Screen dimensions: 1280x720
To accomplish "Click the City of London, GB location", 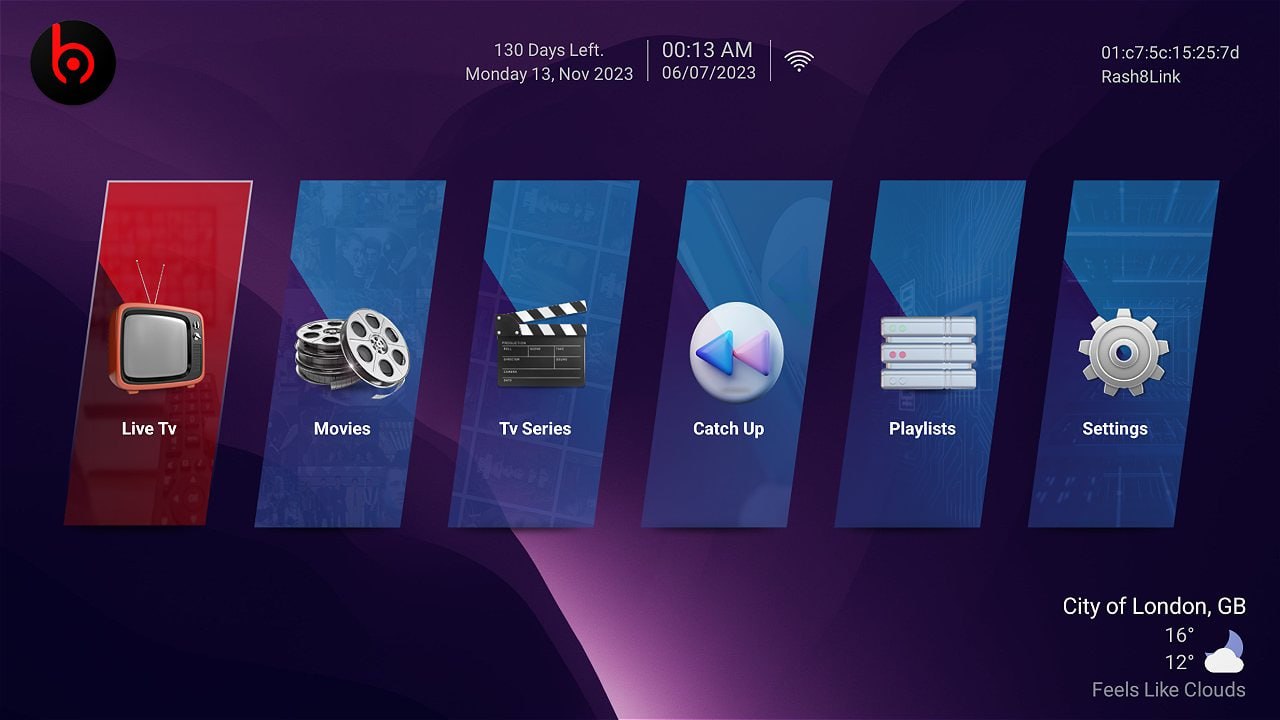I will click(1154, 606).
